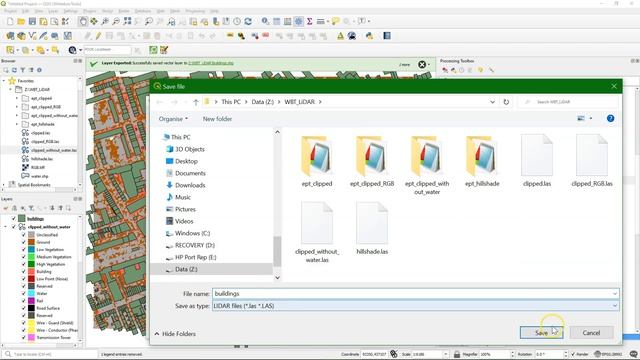Screen dimensions: 640x360
Task: Click the refresh button beside address bar
Action: [506, 102]
